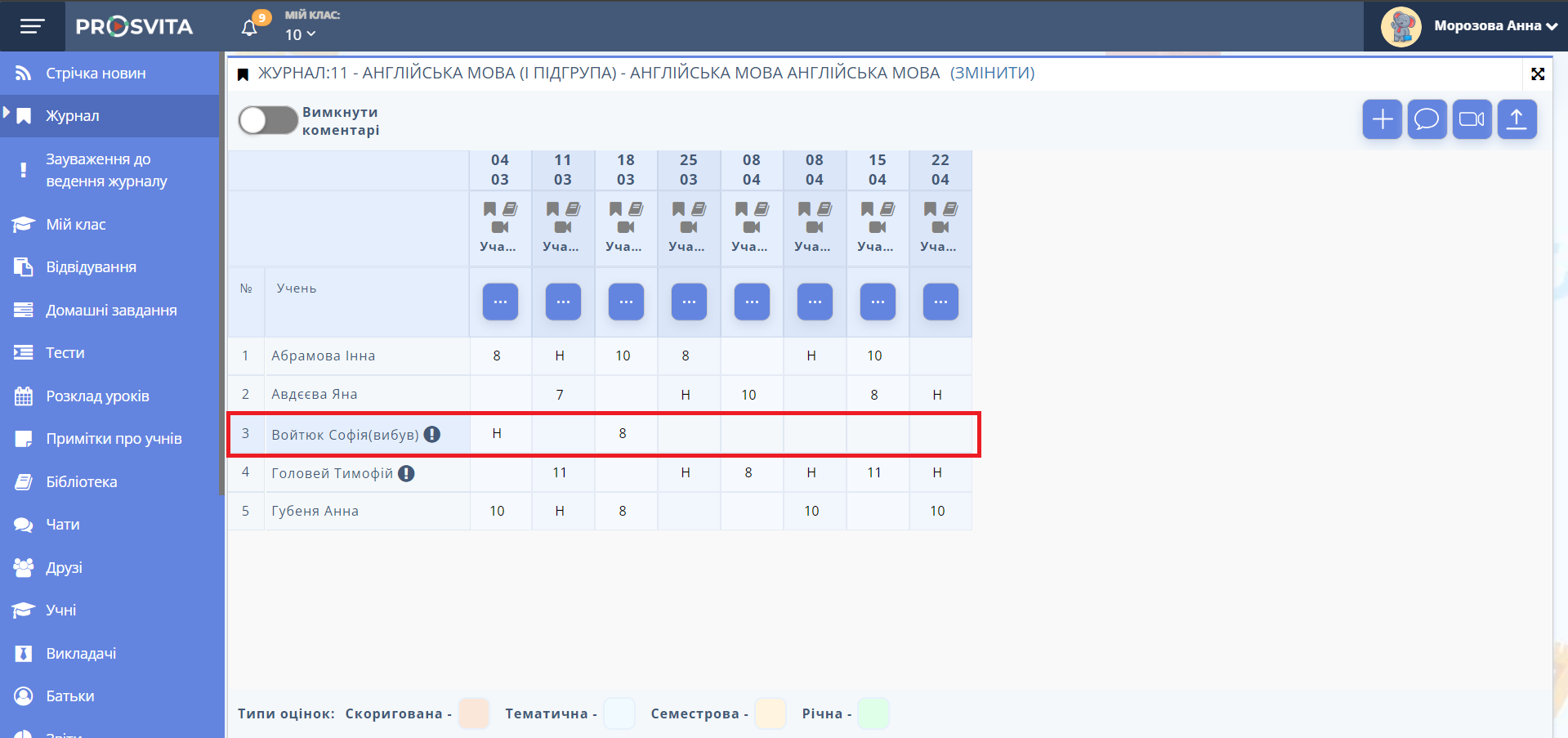Open the hamburger menu
Image resolution: width=1568 pixels, height=738 pixels.
[32, 26]
